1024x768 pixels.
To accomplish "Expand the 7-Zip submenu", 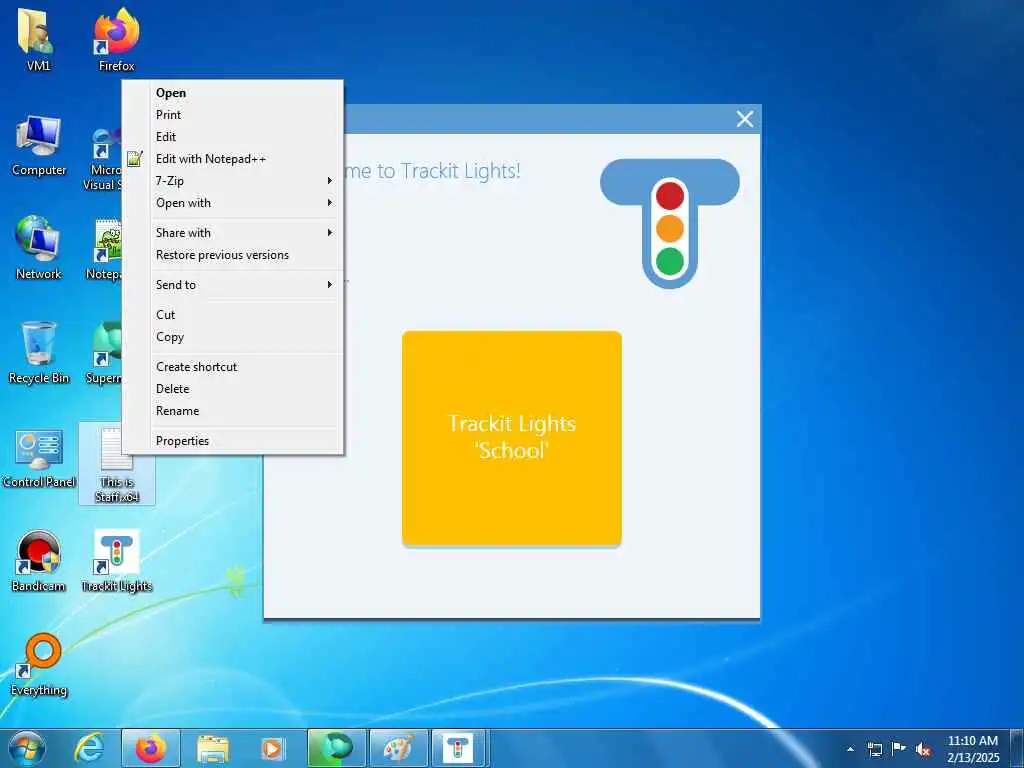I will point(233,181).
